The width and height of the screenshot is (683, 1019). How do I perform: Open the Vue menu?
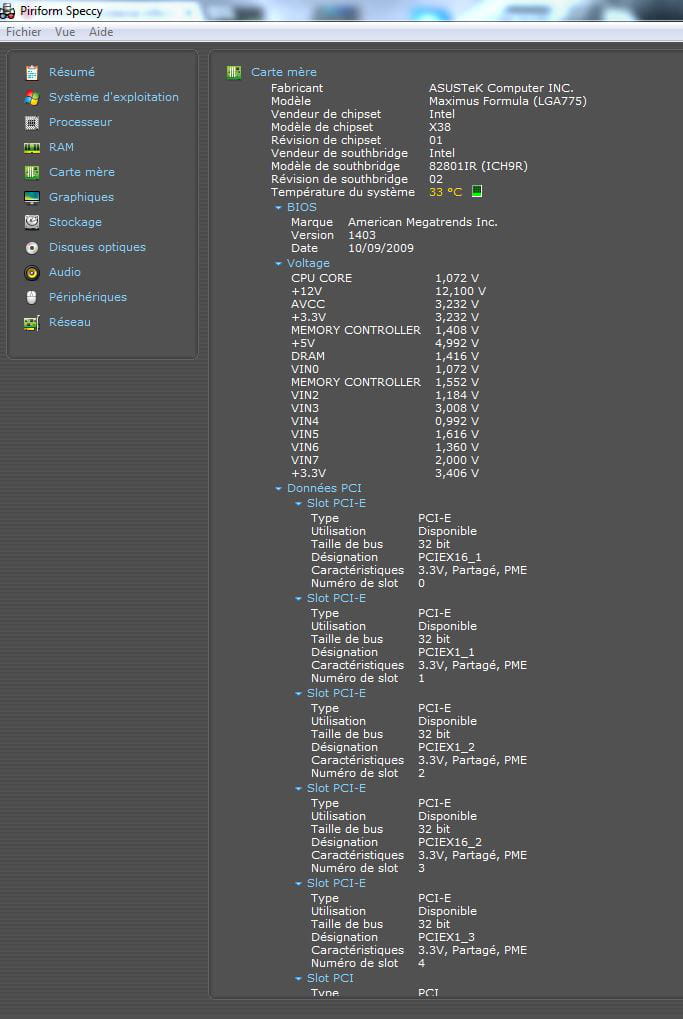click(65, 32)
